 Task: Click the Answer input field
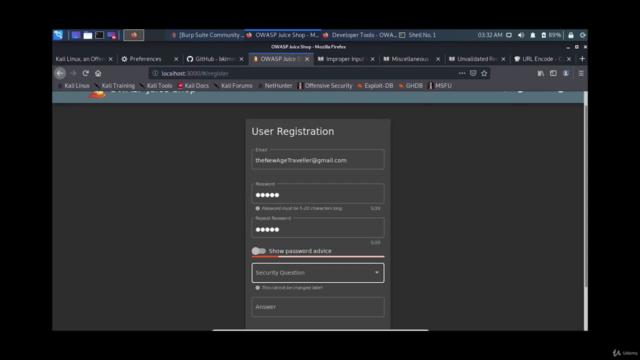point(318,307)
